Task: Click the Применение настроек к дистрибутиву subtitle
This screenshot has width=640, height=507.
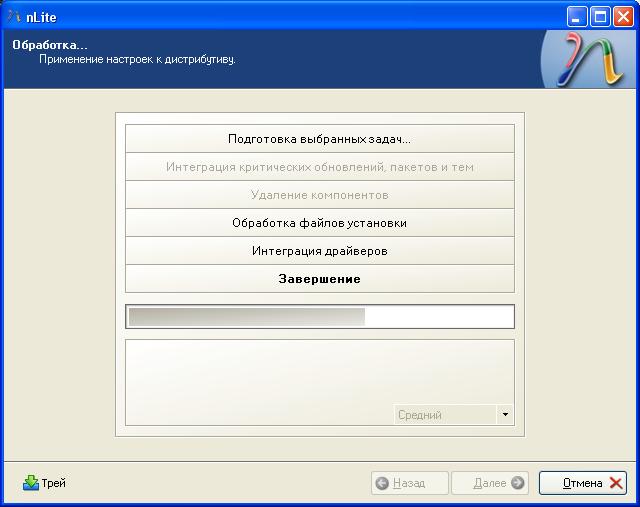Action: (x=137, y=60)
